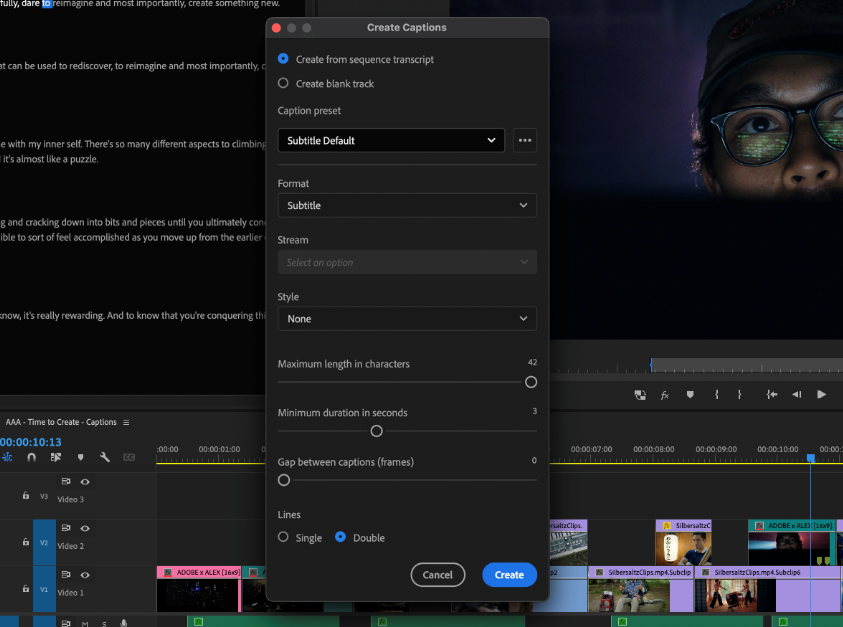
Task: Click the caption track CC icon
Action: coord(129,457)
